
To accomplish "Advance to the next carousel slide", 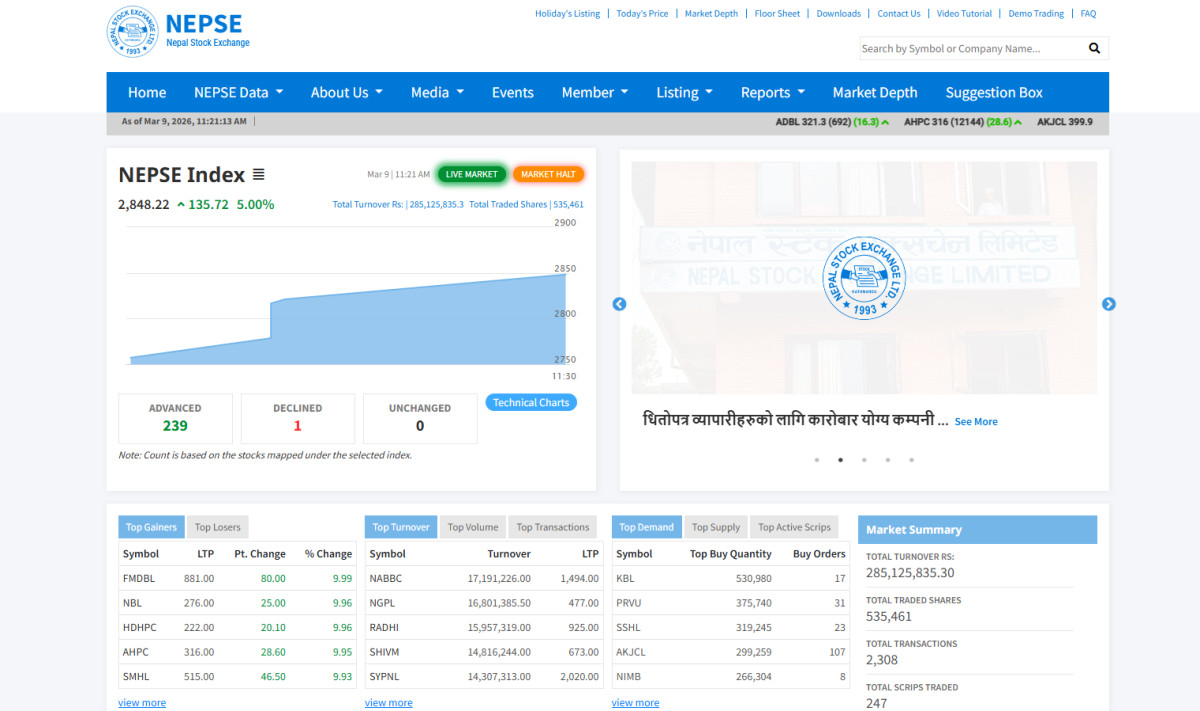I will tap(1108, 304).
